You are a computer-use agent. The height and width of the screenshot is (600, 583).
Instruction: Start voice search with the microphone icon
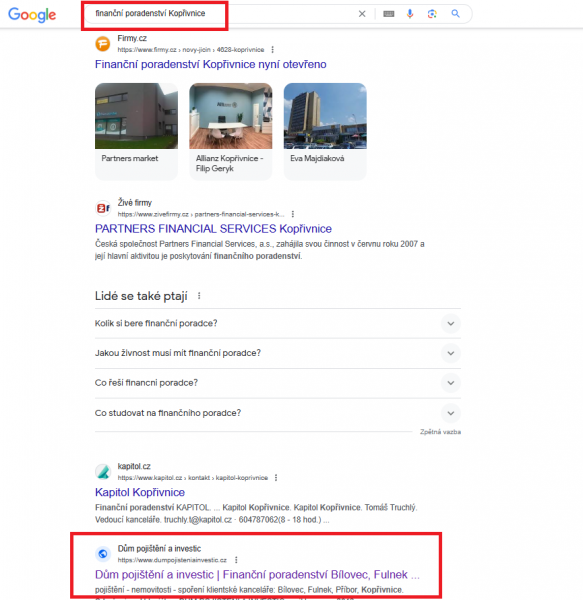(x=410, y=14)
